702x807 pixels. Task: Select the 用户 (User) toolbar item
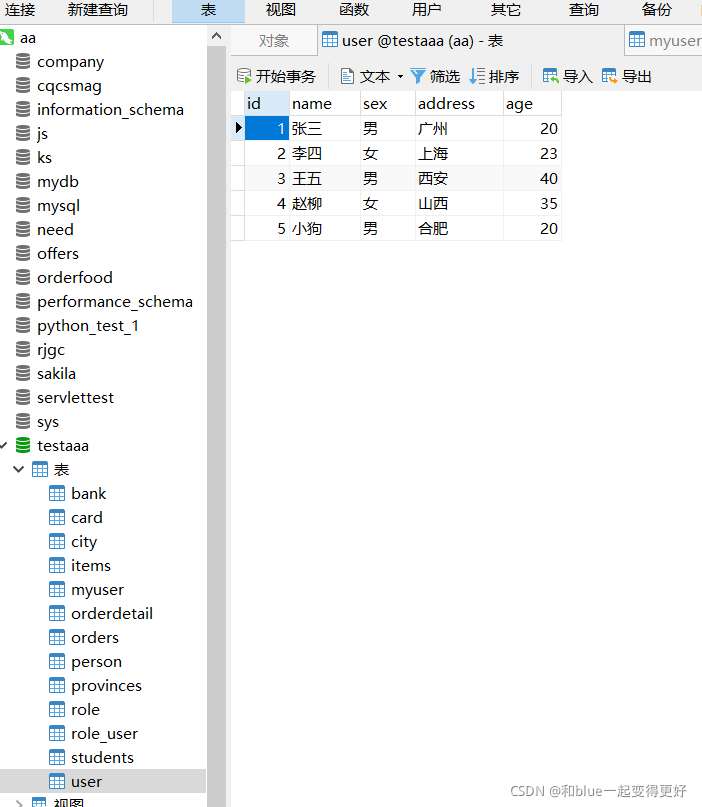pos(427,10)
